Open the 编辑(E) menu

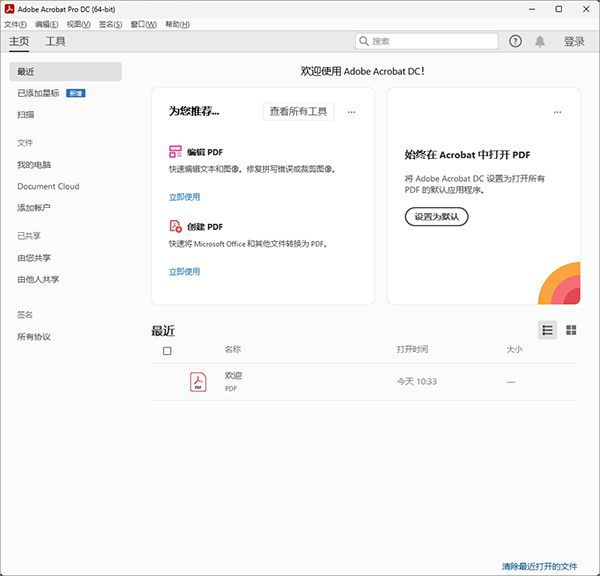[x=47, y=24]
